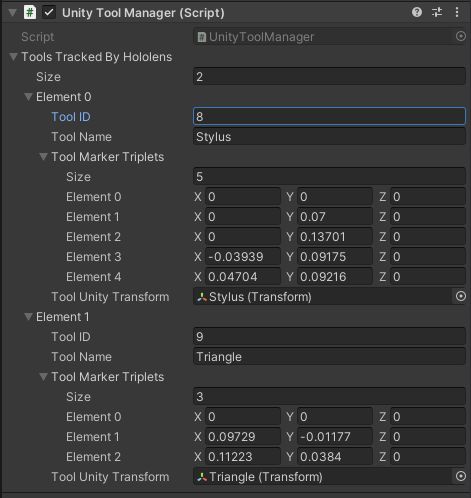Click Y field with value -0.01177
The width and height of the screenshot is (471, 498).
point(335,437)
